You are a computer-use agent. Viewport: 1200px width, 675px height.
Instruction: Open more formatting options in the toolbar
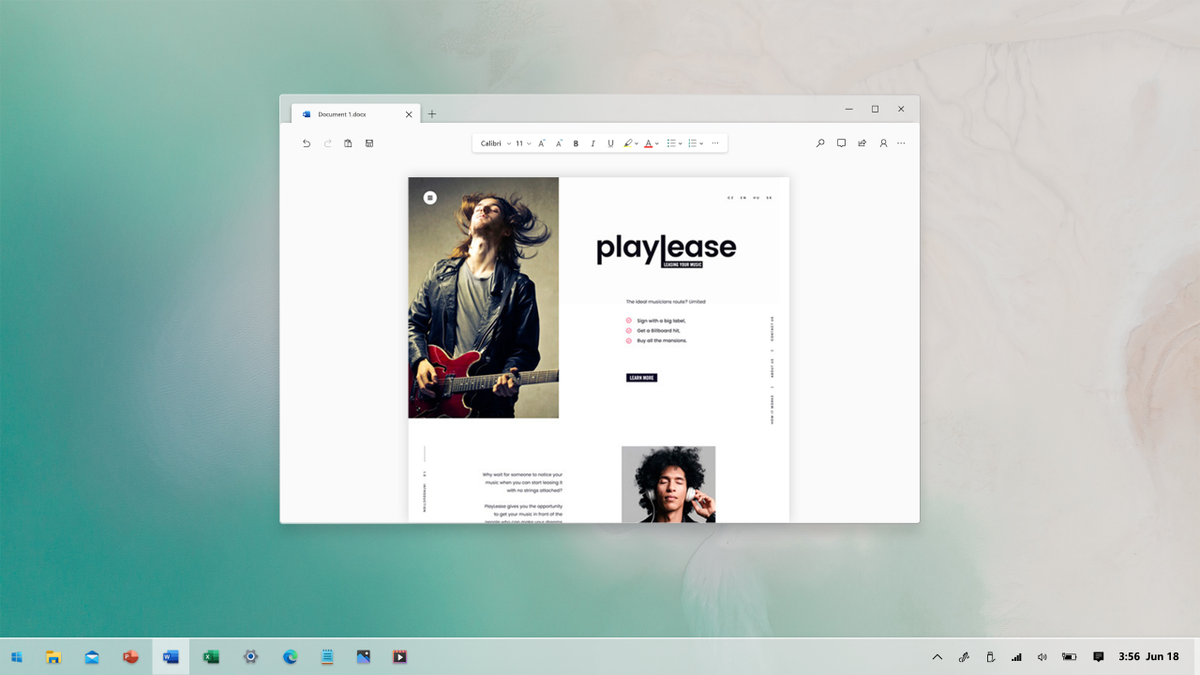(715, 144)
